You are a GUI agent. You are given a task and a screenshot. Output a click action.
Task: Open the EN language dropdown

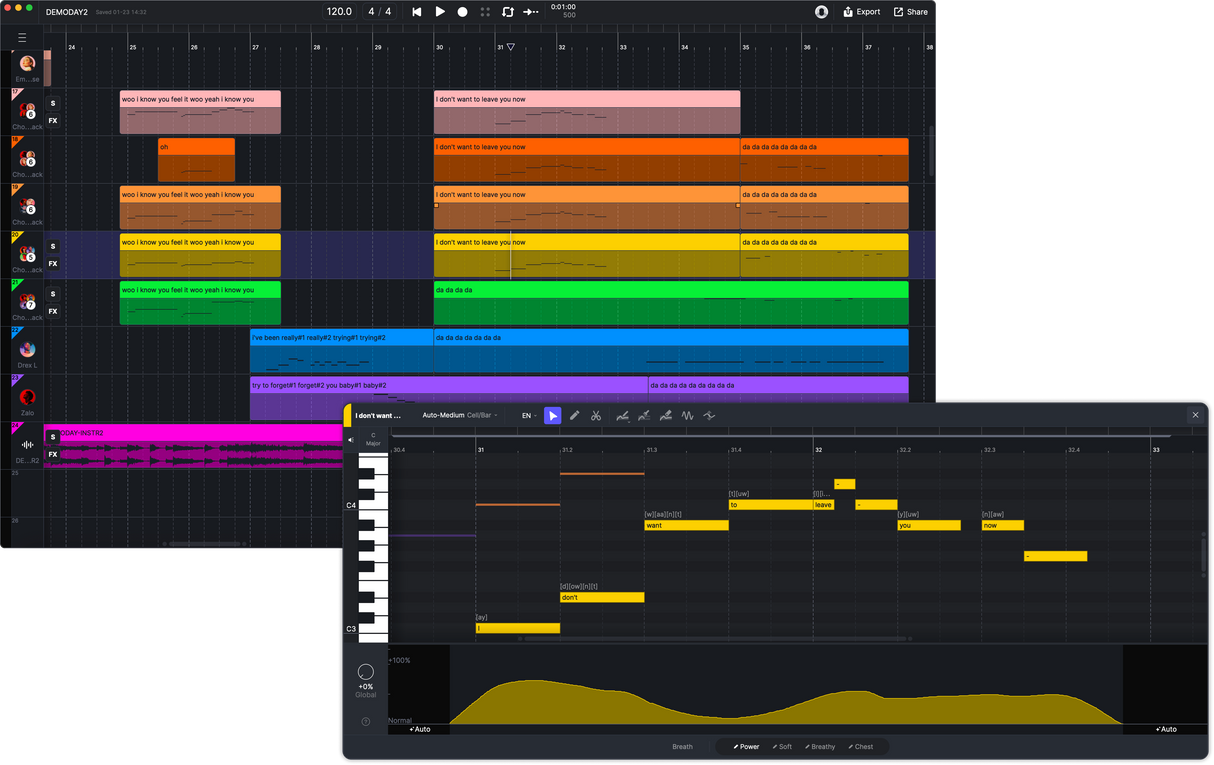[x=529, y=415]
